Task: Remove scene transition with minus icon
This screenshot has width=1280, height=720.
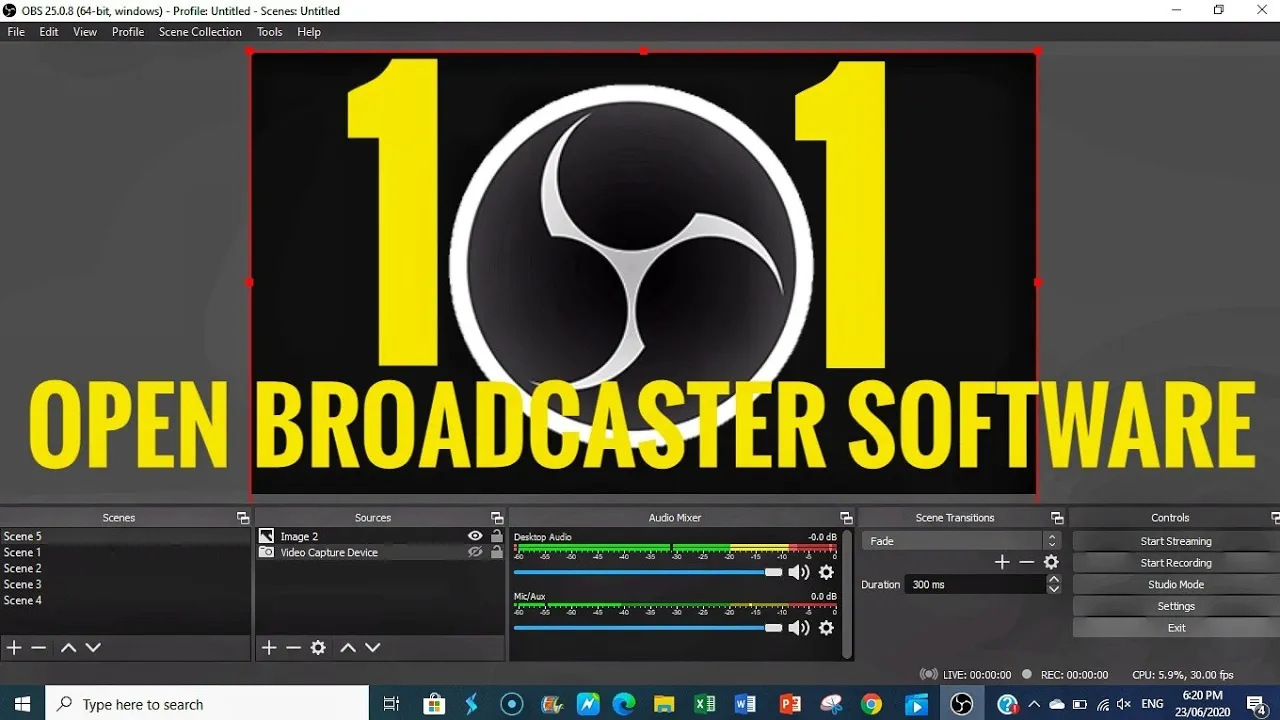Action: click(x=1026, y=562)
